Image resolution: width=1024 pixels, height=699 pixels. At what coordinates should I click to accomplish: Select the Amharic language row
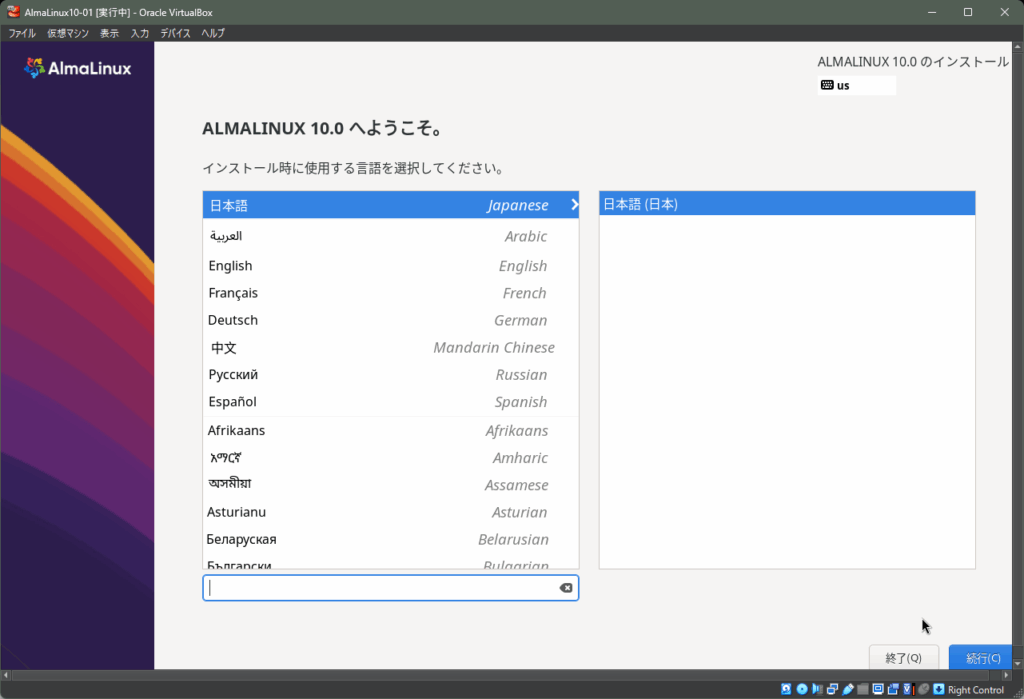[391, 458]
